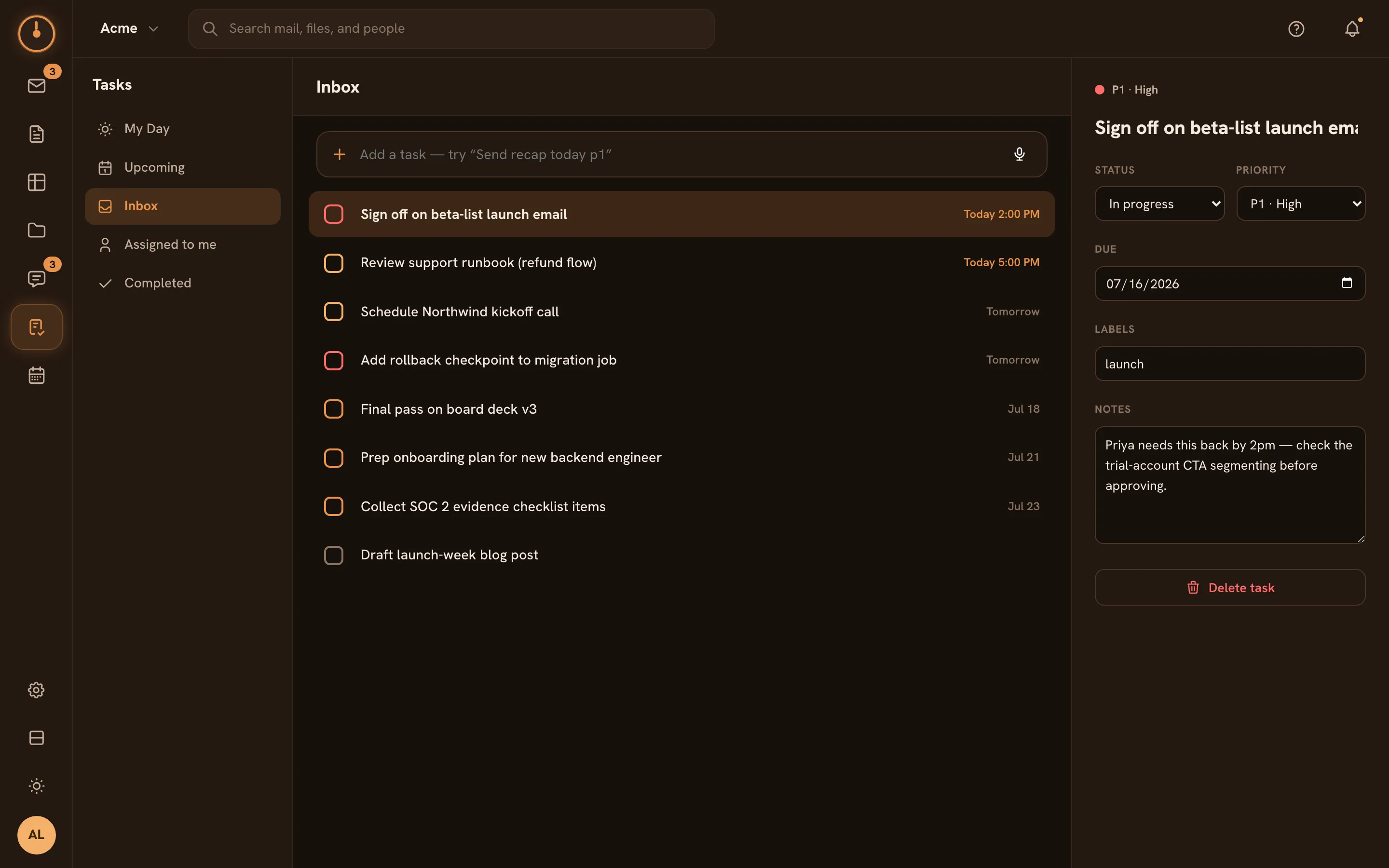Click the task title in details panel
This screenshot has width=1389, height=868.
pos(1226,128)
